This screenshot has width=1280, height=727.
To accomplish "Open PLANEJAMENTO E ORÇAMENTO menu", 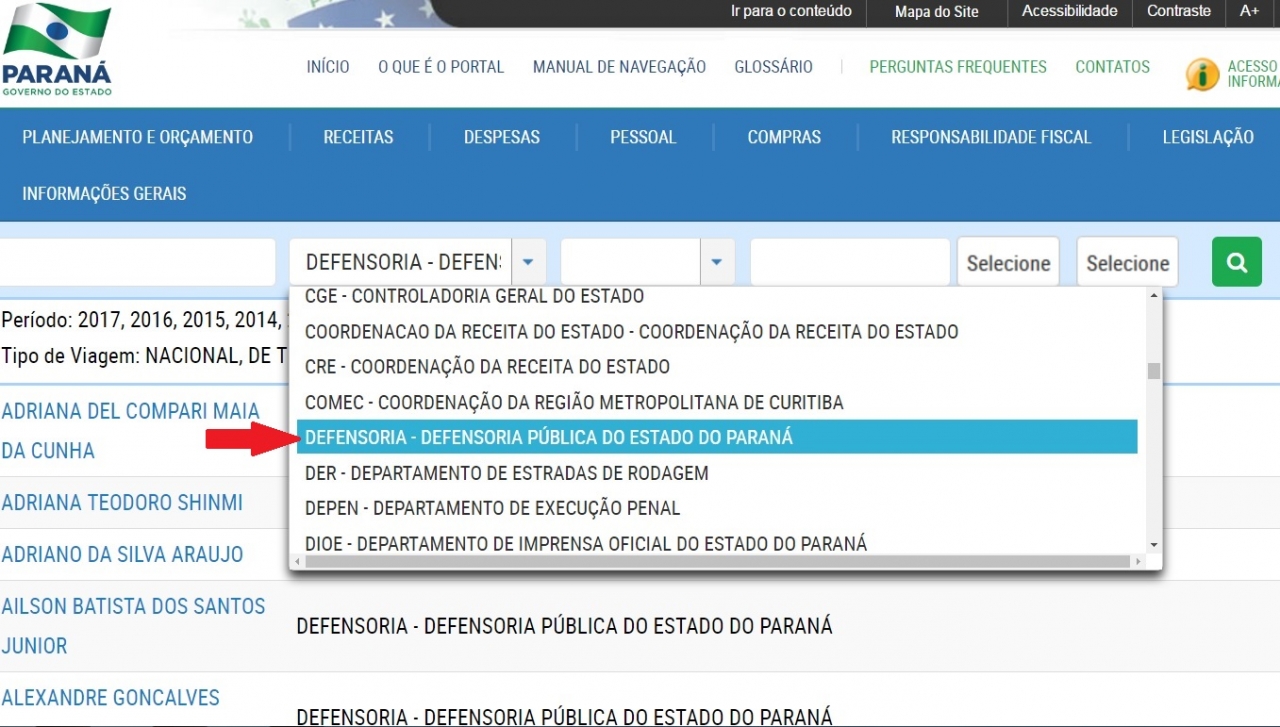I will pyautogui.click(x=138, y=137).
